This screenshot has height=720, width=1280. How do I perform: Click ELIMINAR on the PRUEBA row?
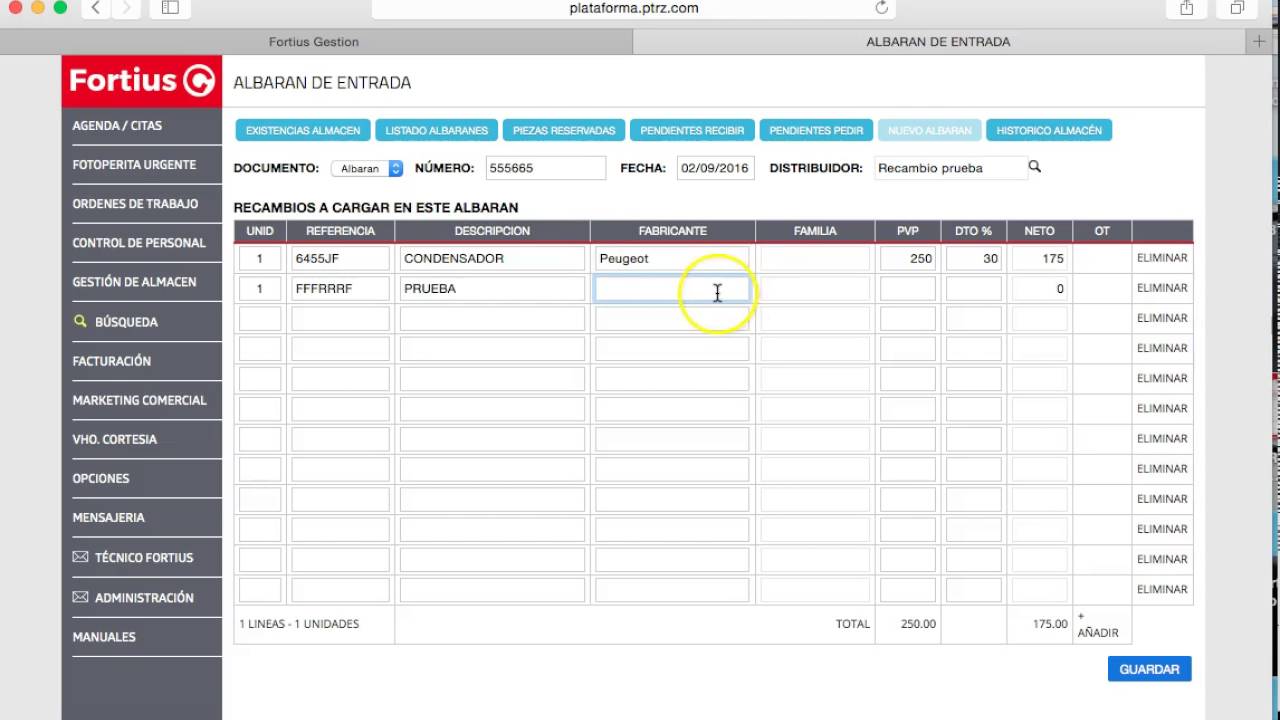1162,288
